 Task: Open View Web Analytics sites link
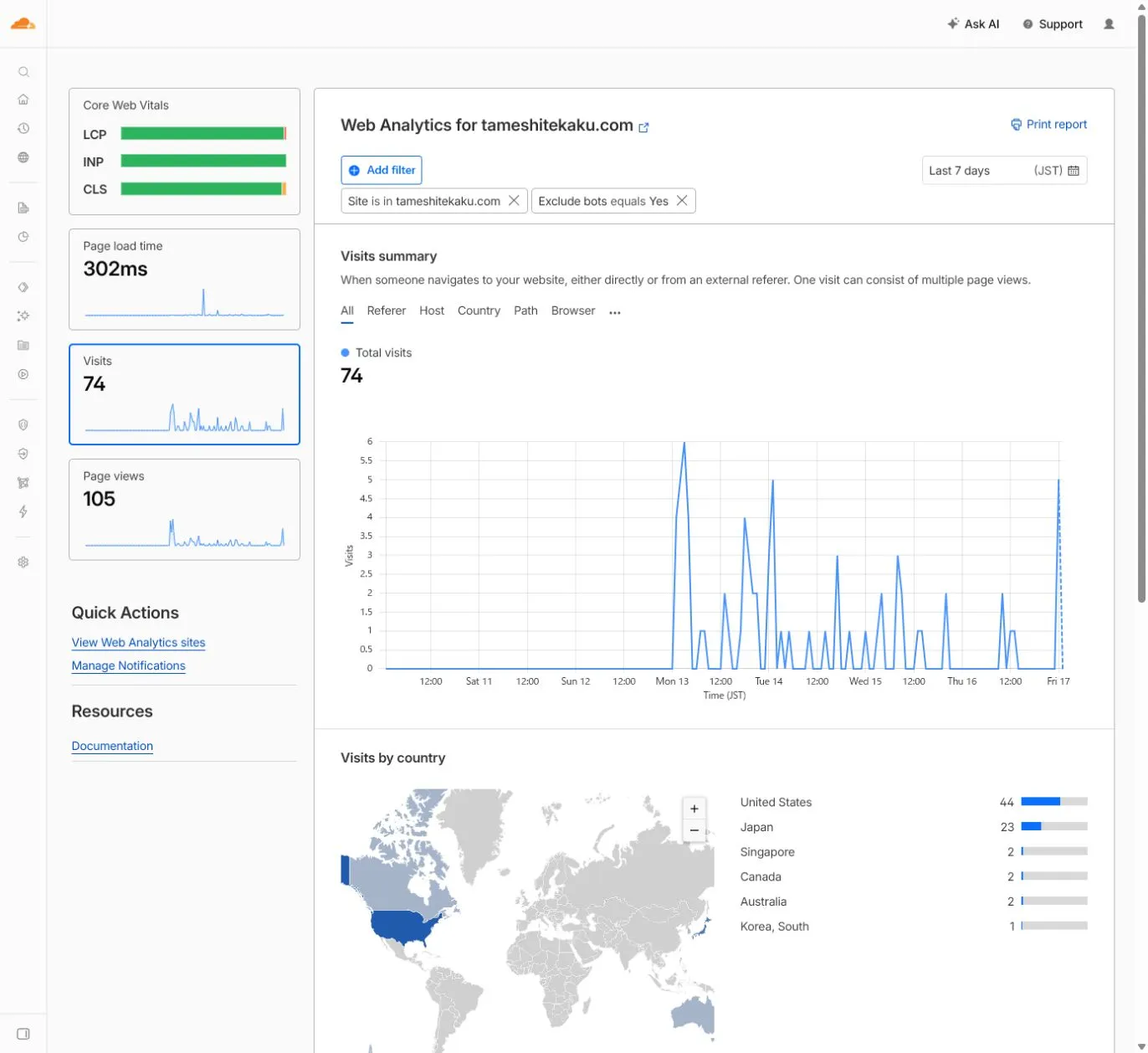tap(138, 642)
